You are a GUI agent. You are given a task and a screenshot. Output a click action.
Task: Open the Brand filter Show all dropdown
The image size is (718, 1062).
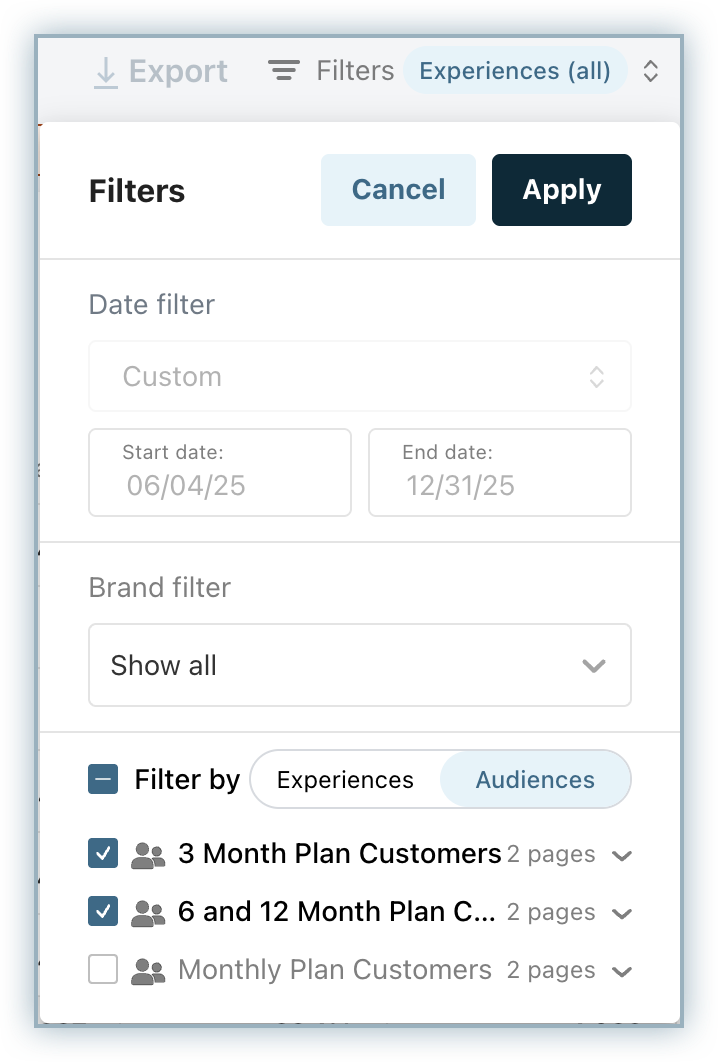tap(360, 666)
